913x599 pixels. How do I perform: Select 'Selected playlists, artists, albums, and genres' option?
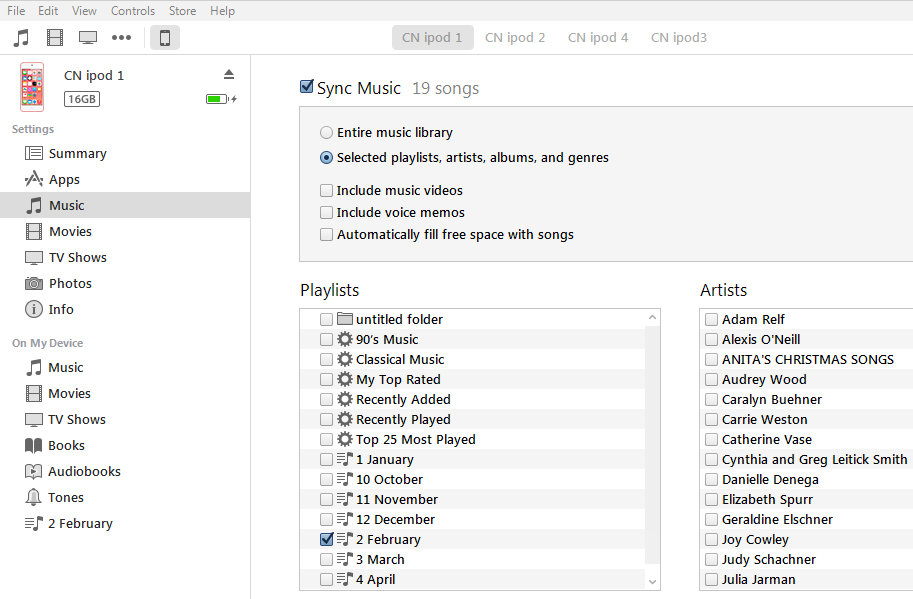327,158
